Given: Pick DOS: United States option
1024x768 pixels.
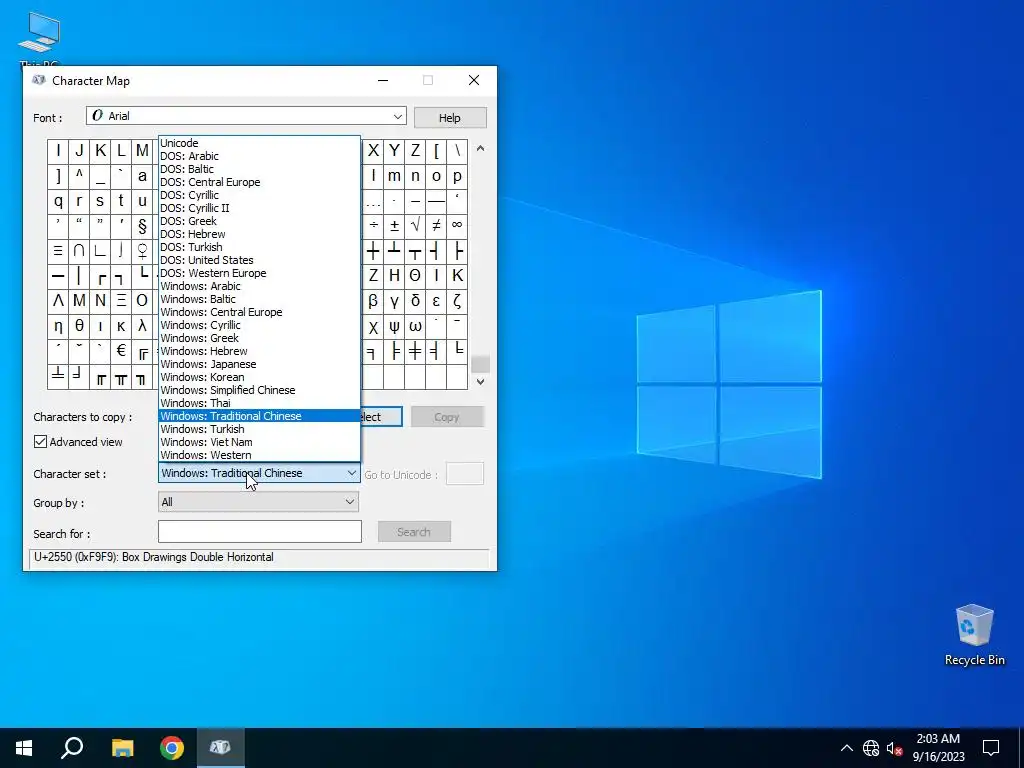Looking at the screenshot, I should (x=259, y=260).
